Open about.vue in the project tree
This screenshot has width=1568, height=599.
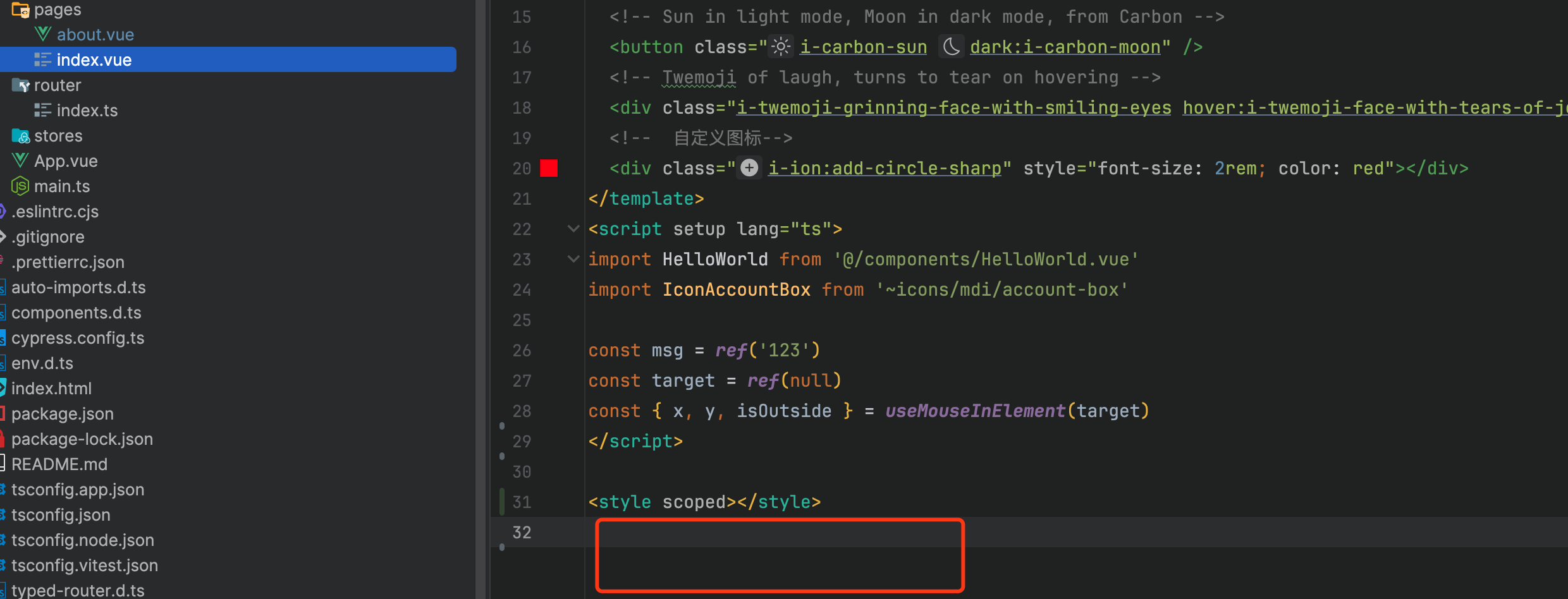95,34
